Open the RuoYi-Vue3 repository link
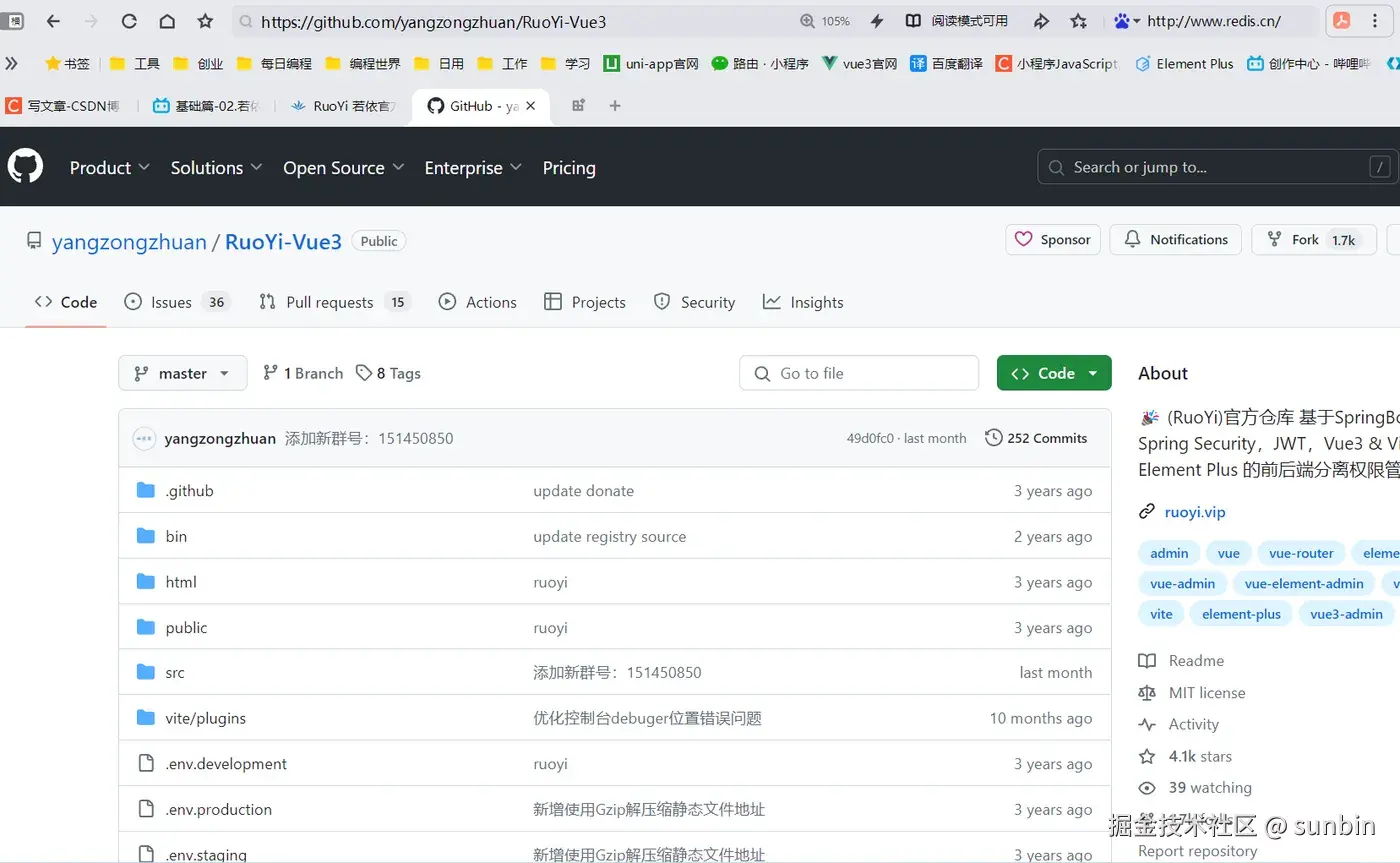 283,241
